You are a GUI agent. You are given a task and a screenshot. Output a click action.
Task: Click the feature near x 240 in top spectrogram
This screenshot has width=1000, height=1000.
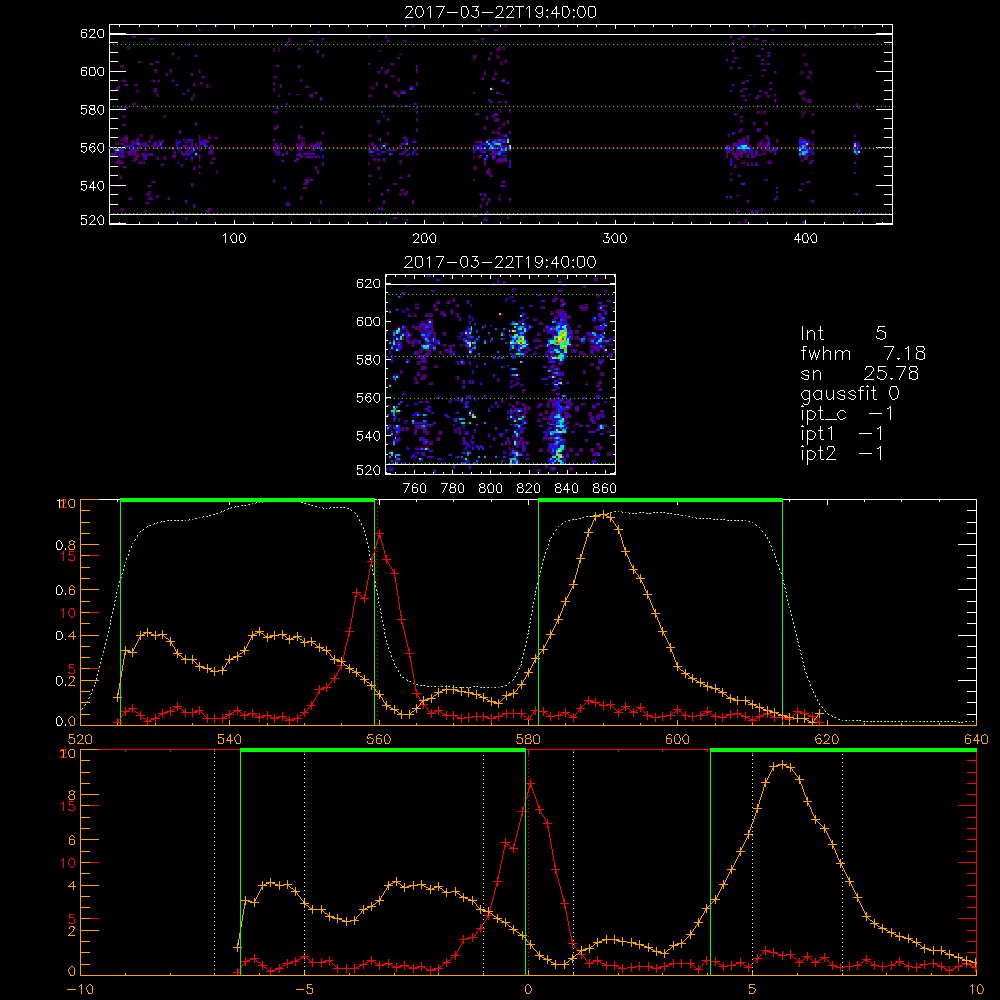click(x=494, y=148)
